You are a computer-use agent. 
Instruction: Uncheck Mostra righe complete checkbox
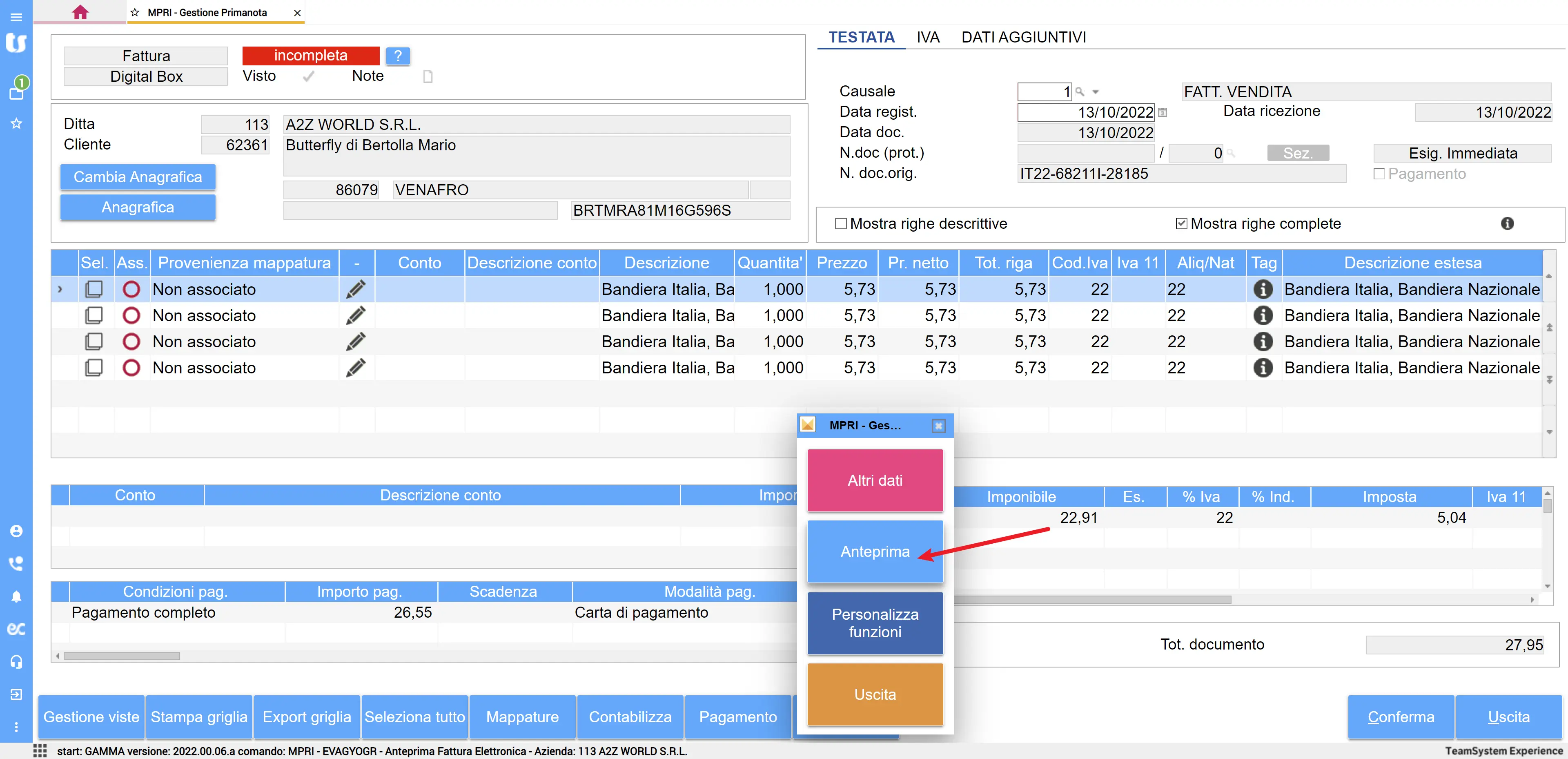1181,223
